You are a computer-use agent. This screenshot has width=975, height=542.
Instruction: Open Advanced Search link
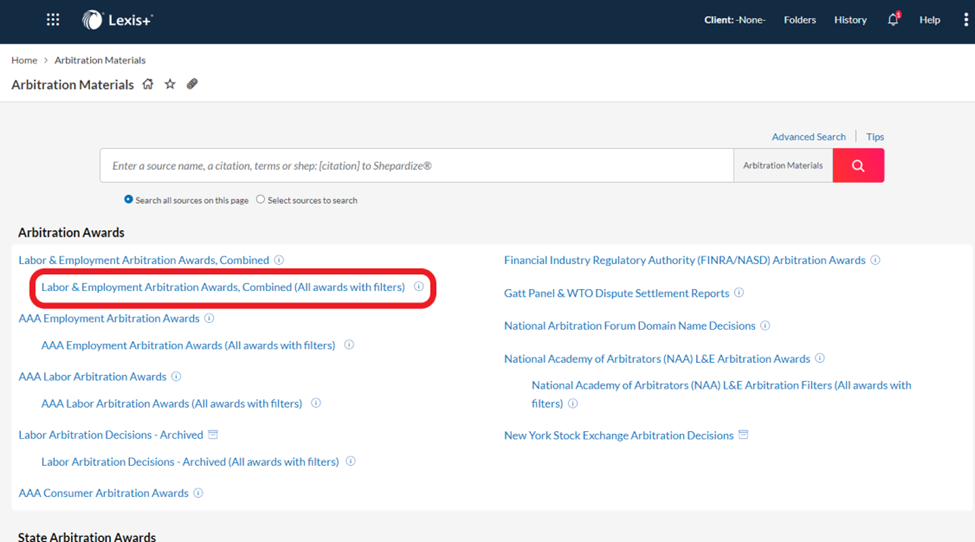coord(808,137)
